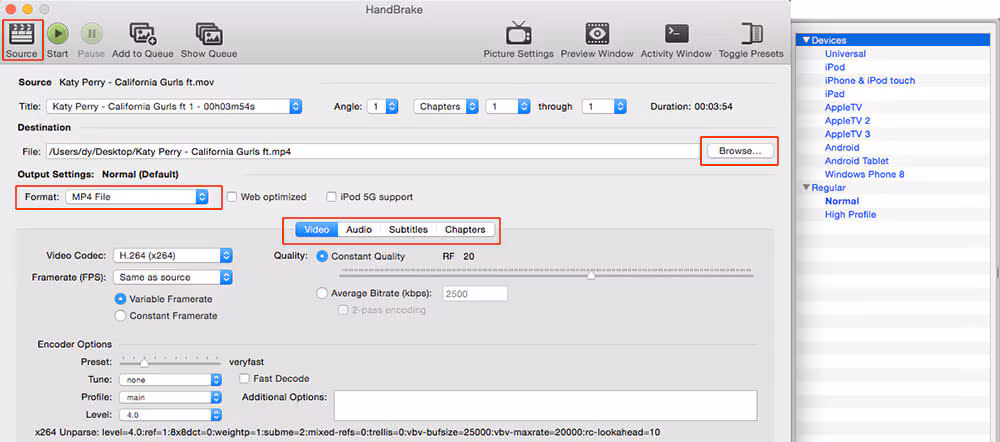Select the AppleTV 3 preset

pyautogui.click(x=848, y=134)
